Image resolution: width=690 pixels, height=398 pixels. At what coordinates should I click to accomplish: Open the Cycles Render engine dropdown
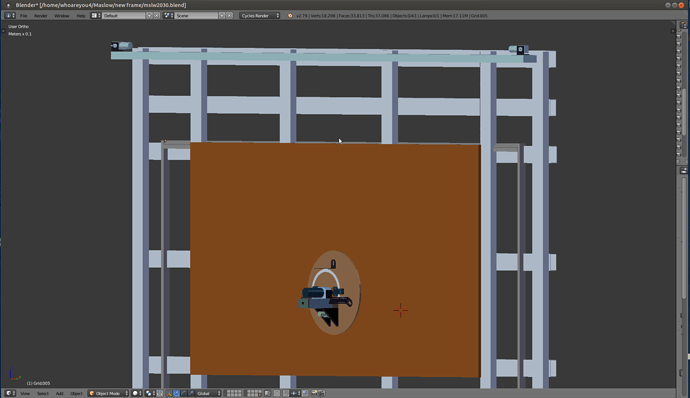pos(260,15)
